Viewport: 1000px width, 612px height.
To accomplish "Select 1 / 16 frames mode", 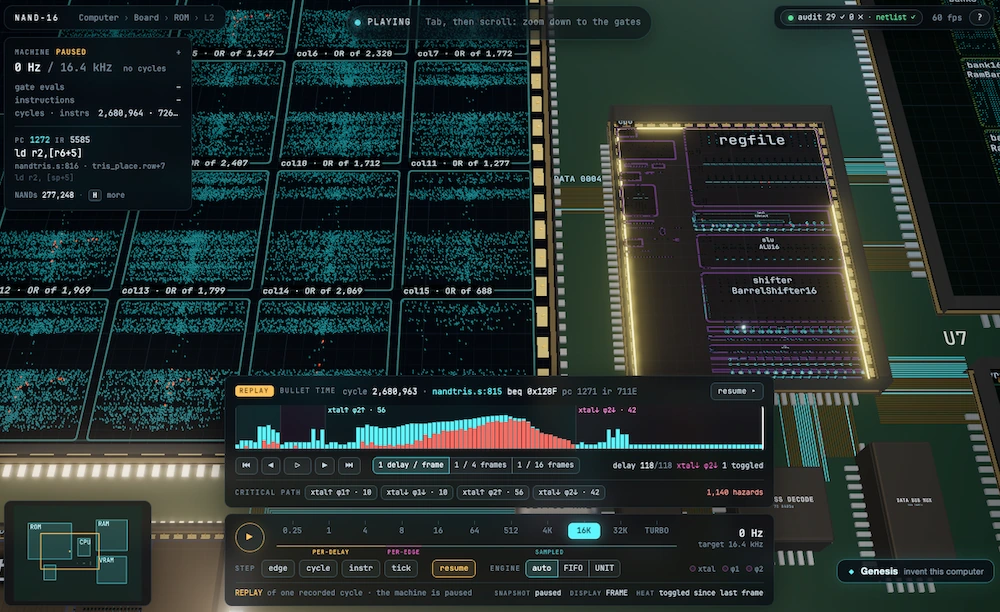I will (545, 465).
